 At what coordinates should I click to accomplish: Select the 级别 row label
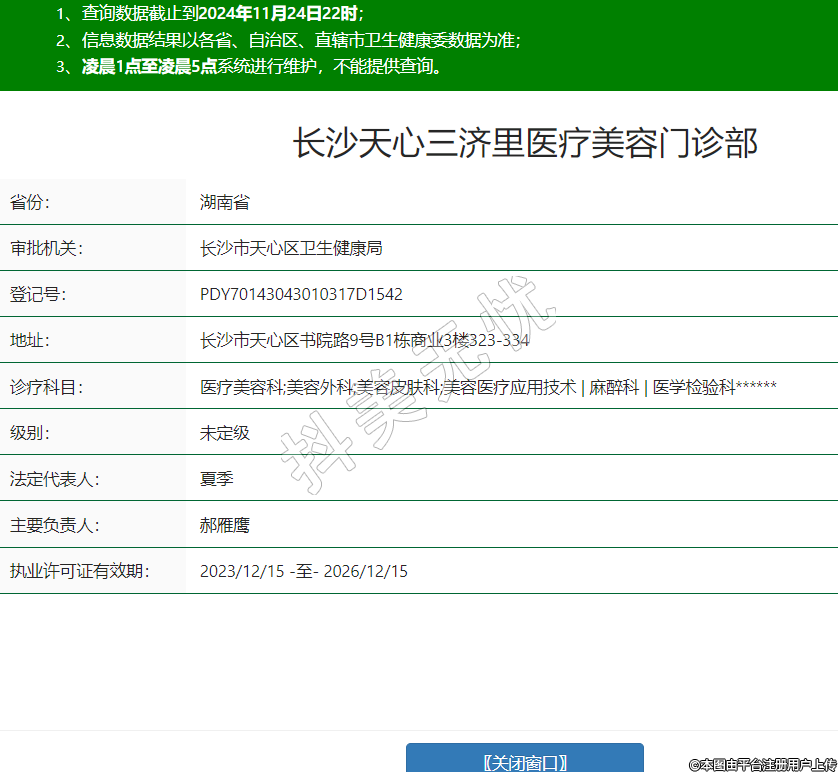30,433
